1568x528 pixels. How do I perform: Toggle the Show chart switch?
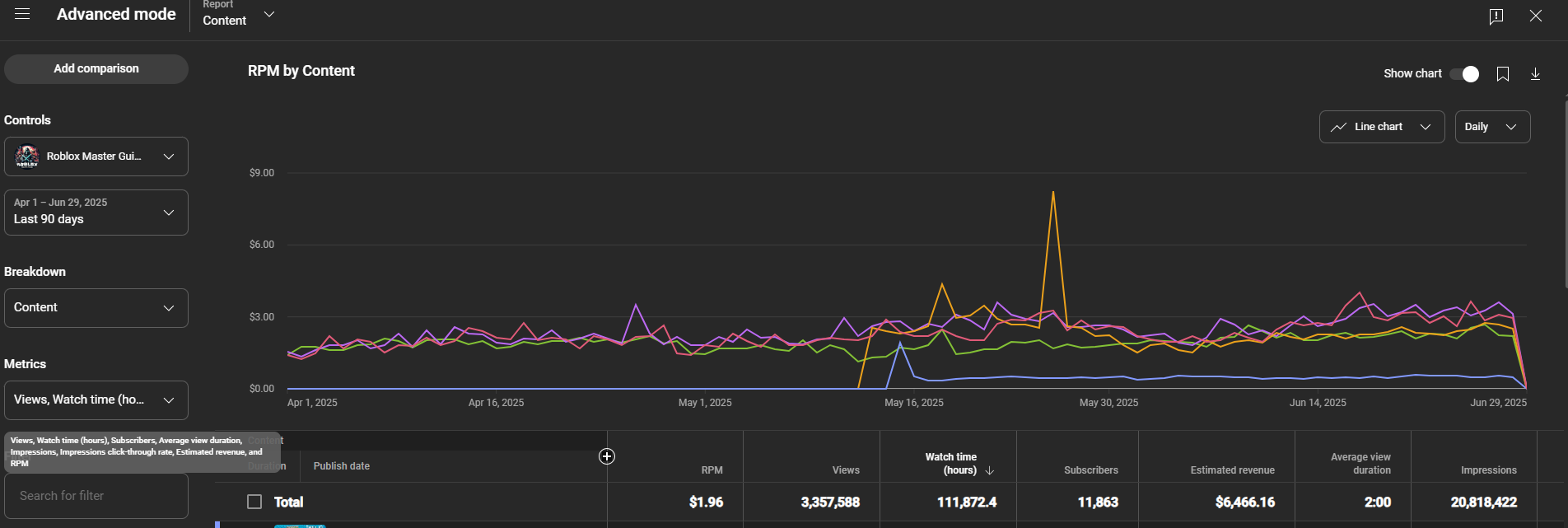[x=1464, y=74]
